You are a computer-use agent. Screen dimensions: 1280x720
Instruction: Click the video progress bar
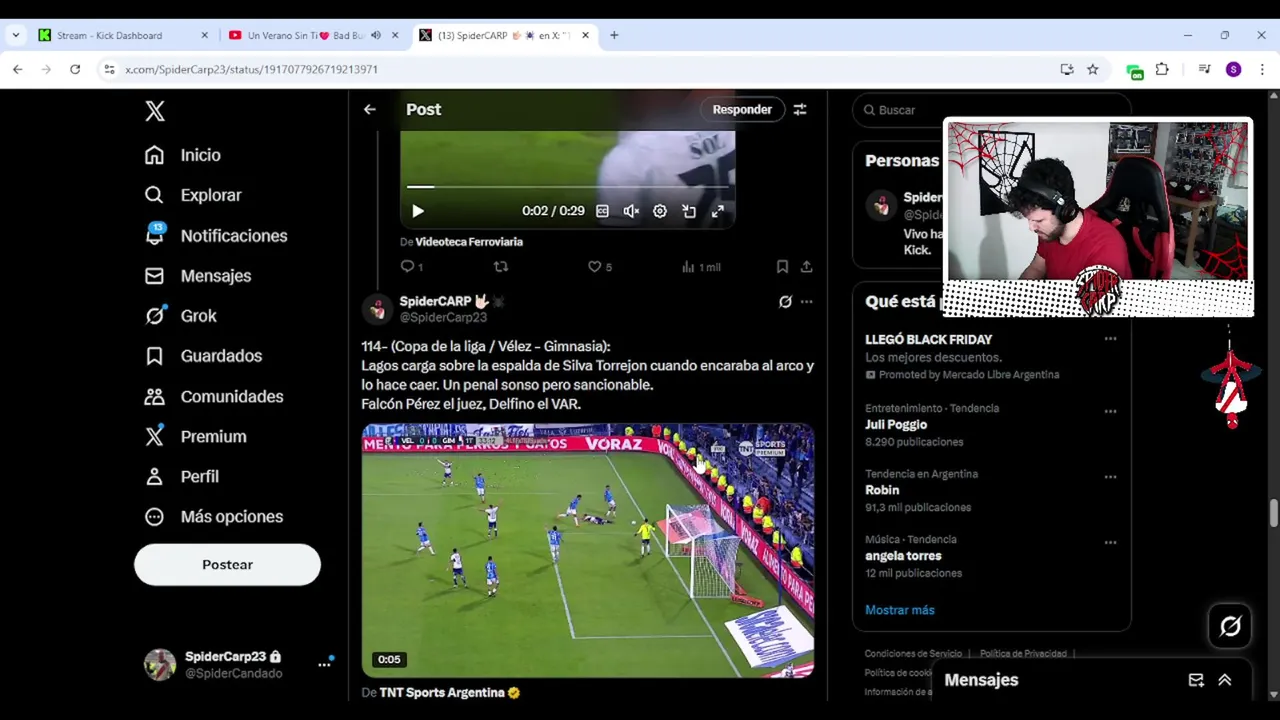pyautogui.click(x=567, y=187)
